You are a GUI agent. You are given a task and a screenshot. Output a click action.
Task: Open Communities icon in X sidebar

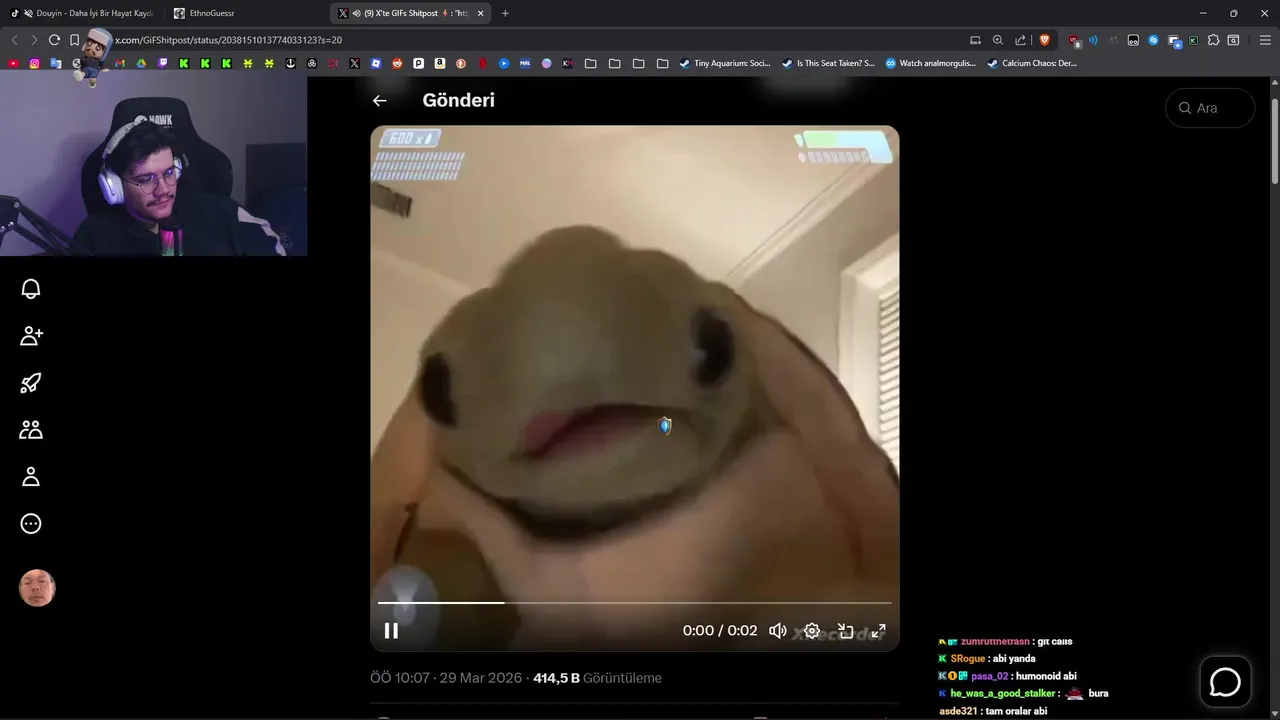coord(31,430)
